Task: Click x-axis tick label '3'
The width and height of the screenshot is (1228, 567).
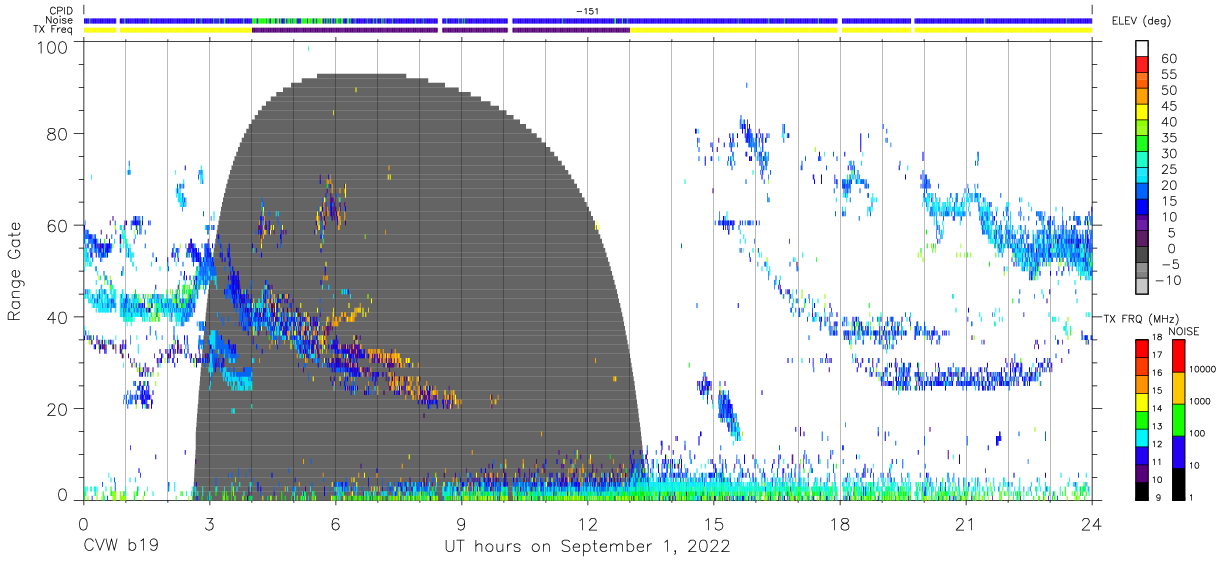Action: click(209, 524)
